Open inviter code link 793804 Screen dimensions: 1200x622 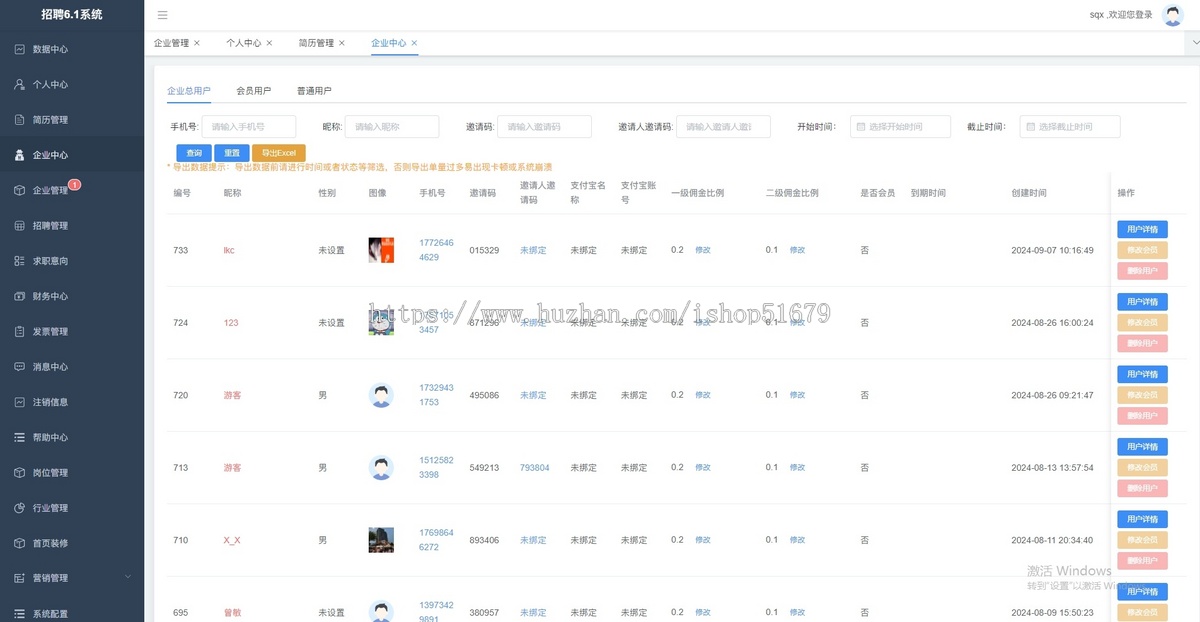pos(534,468)
